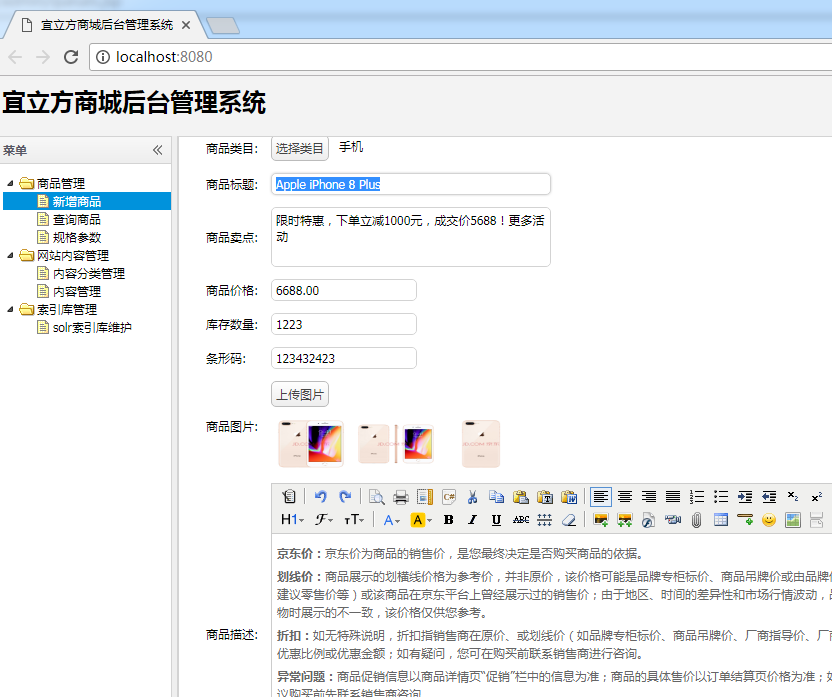Screen dimensions: 832x697
Task: Undo the last editor action
Action: click(320, 496)
